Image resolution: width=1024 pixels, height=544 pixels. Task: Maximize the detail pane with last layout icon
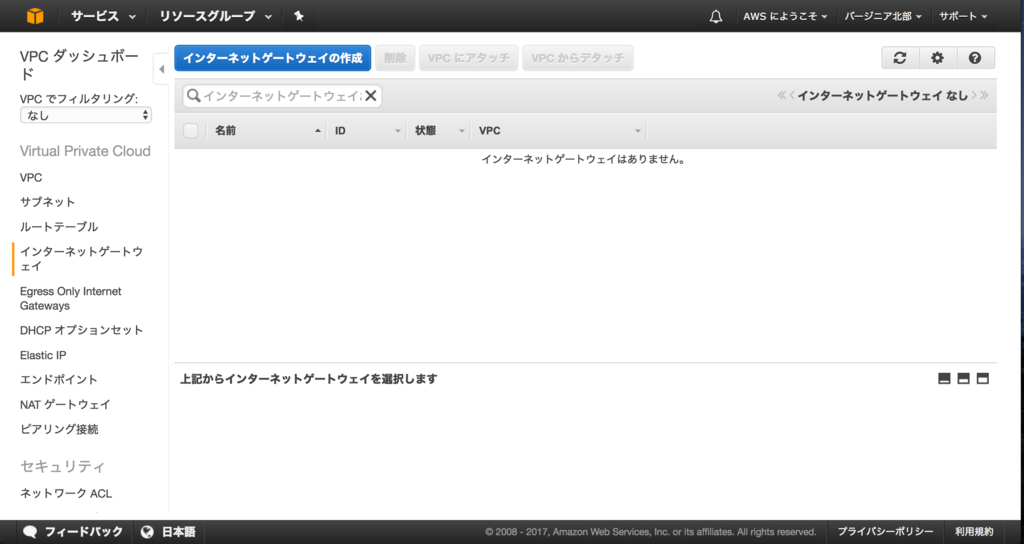pos(982,379)
